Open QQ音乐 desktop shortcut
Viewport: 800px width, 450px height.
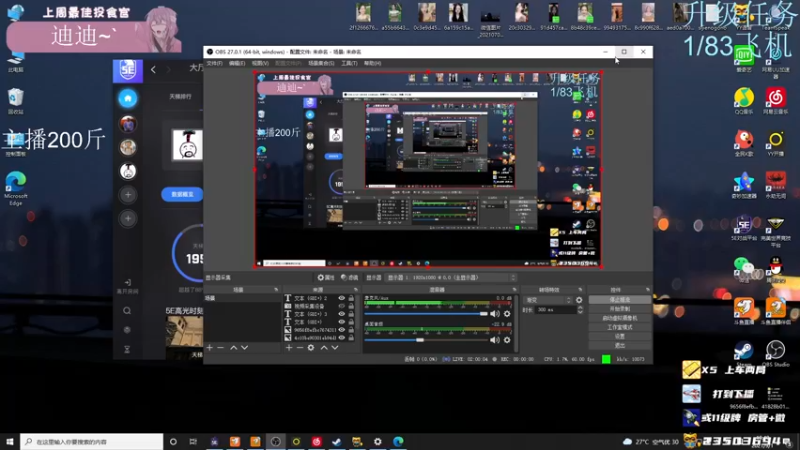(x=744, y=101)
